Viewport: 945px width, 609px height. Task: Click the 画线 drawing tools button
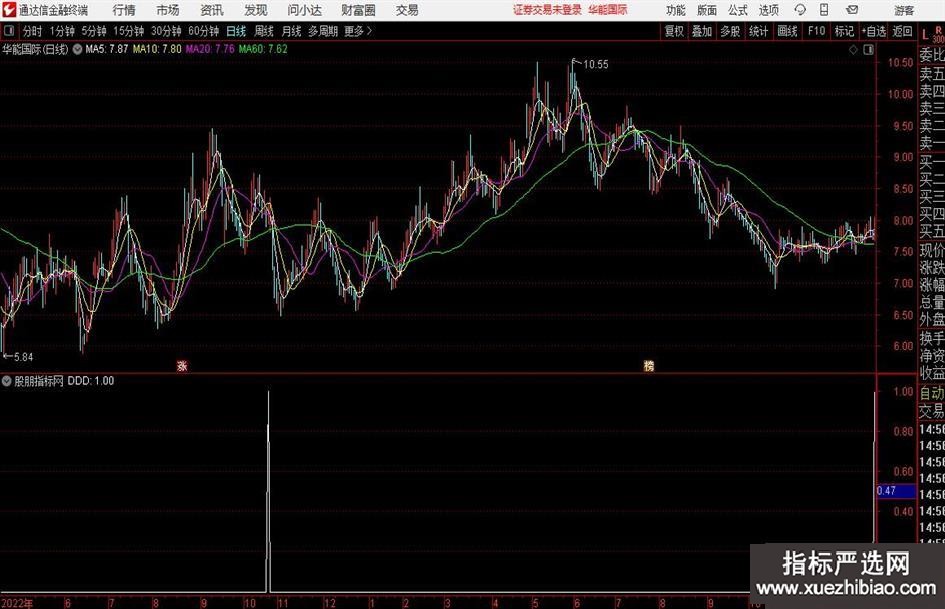click(x=788, y=31)
